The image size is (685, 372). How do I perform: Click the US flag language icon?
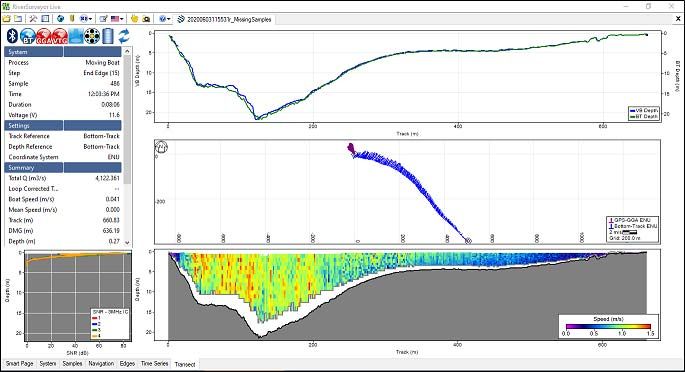point(115,19)
